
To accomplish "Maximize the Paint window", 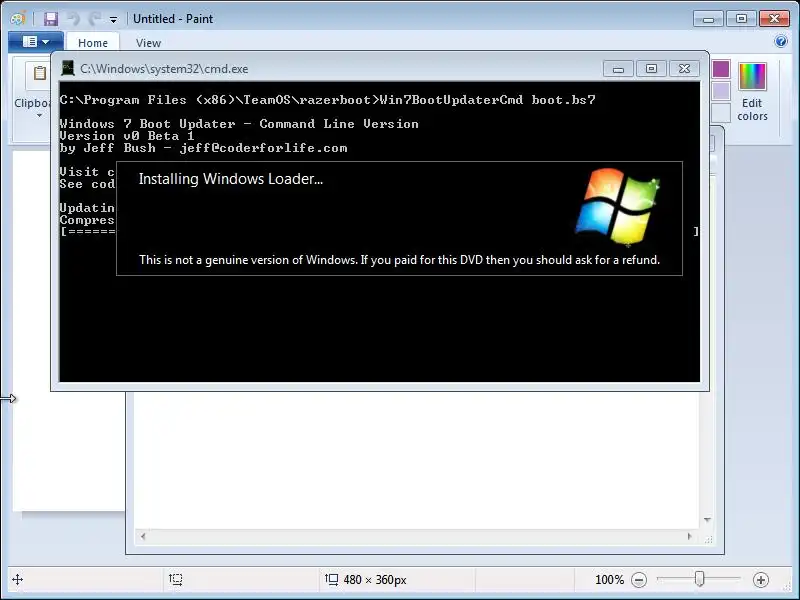I will coord(741,19).
